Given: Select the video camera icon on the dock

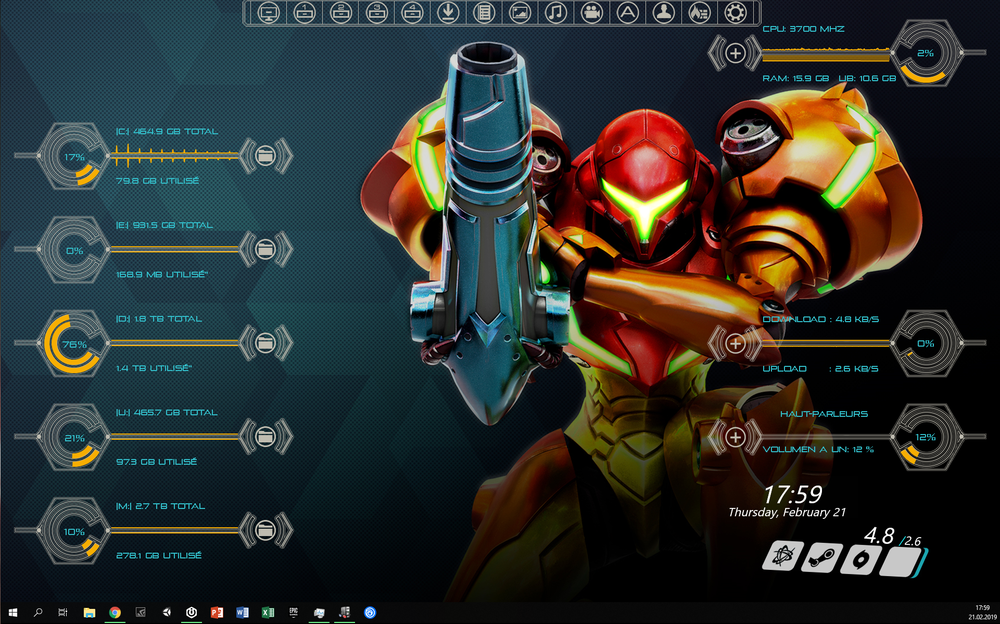Looking at the screenshot, I should [592, 12].
